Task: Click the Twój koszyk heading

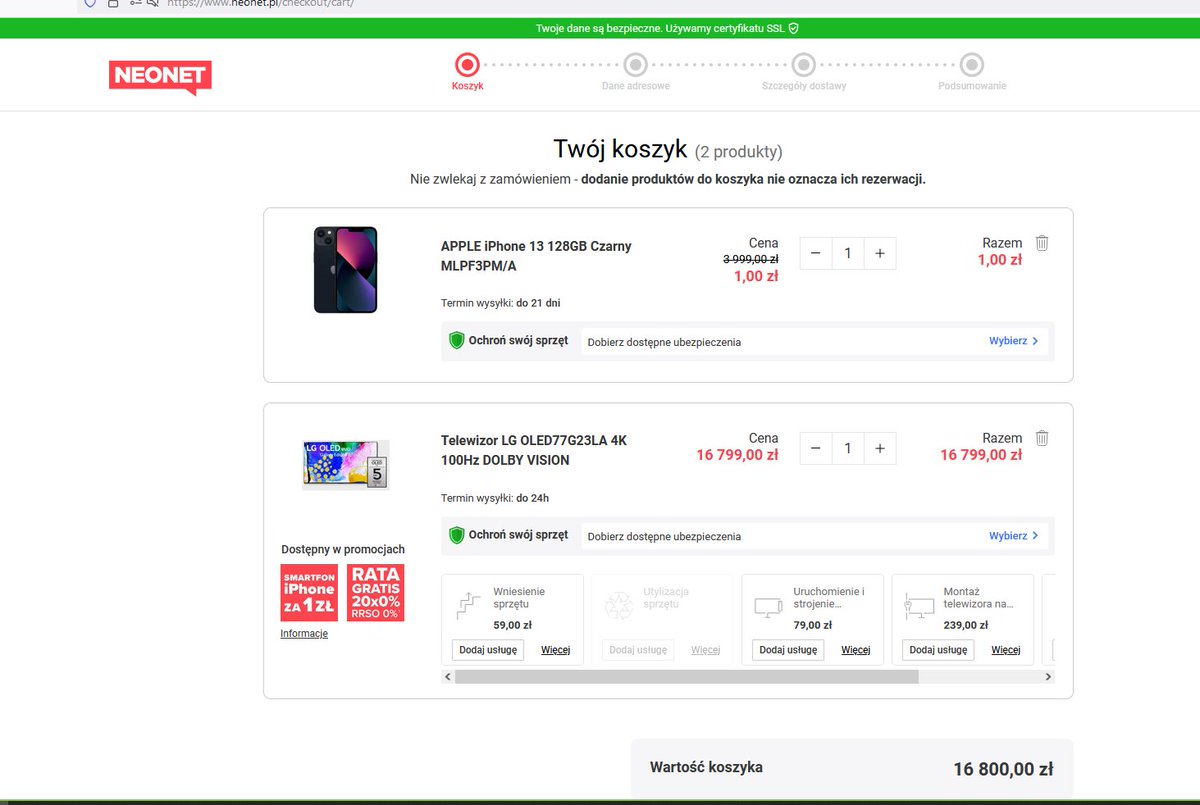Action: pos(620,150)
